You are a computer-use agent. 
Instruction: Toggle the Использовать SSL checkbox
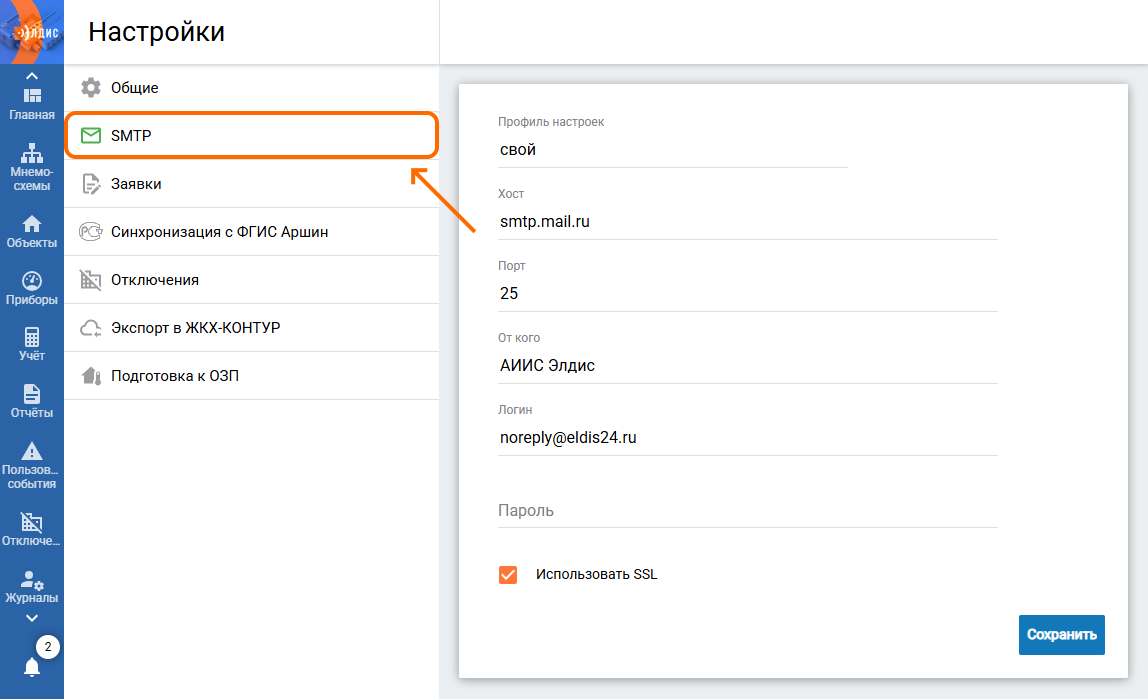(x=508, y=575)
